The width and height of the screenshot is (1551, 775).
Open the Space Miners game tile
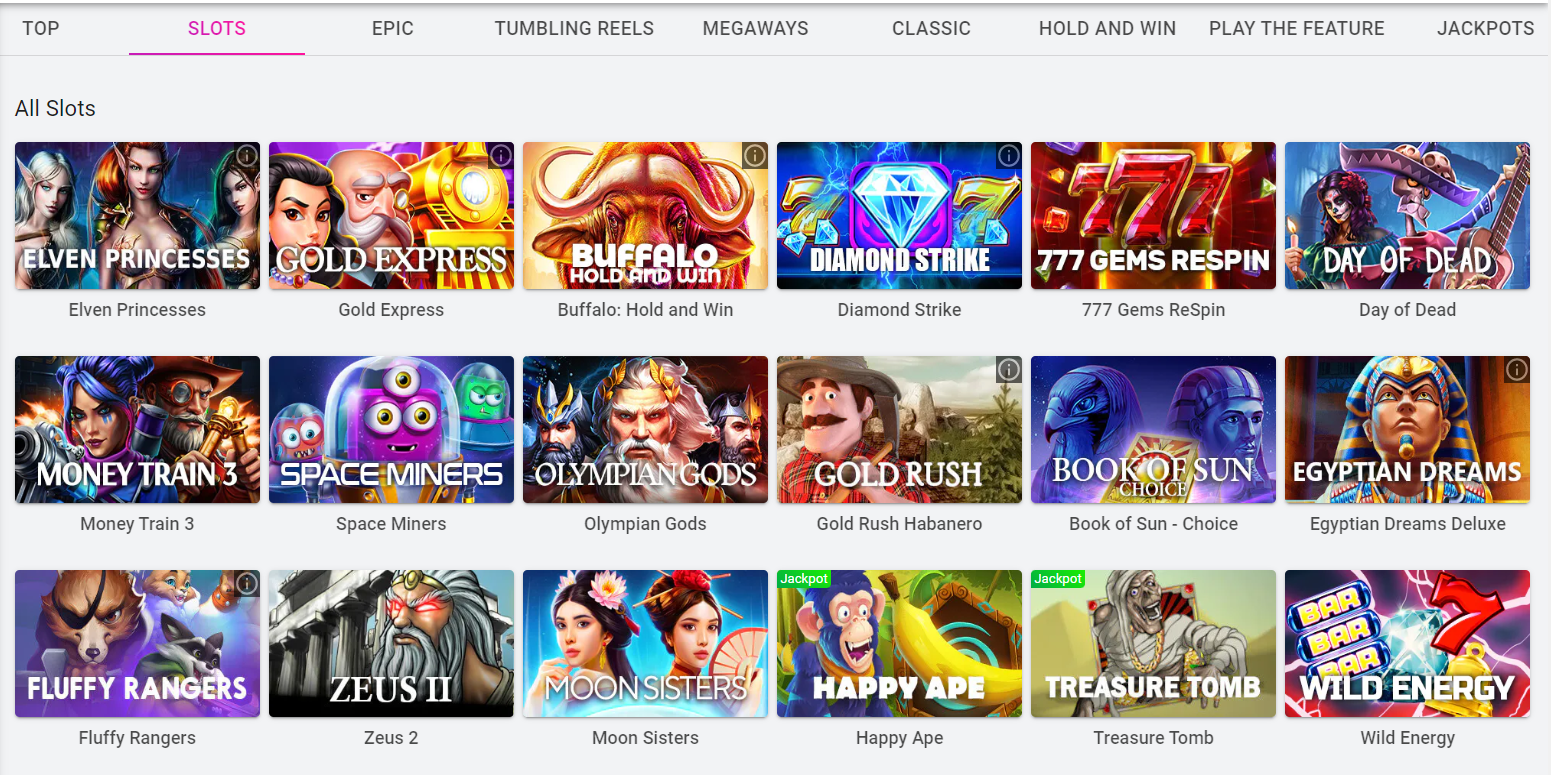tap(391, 430)
